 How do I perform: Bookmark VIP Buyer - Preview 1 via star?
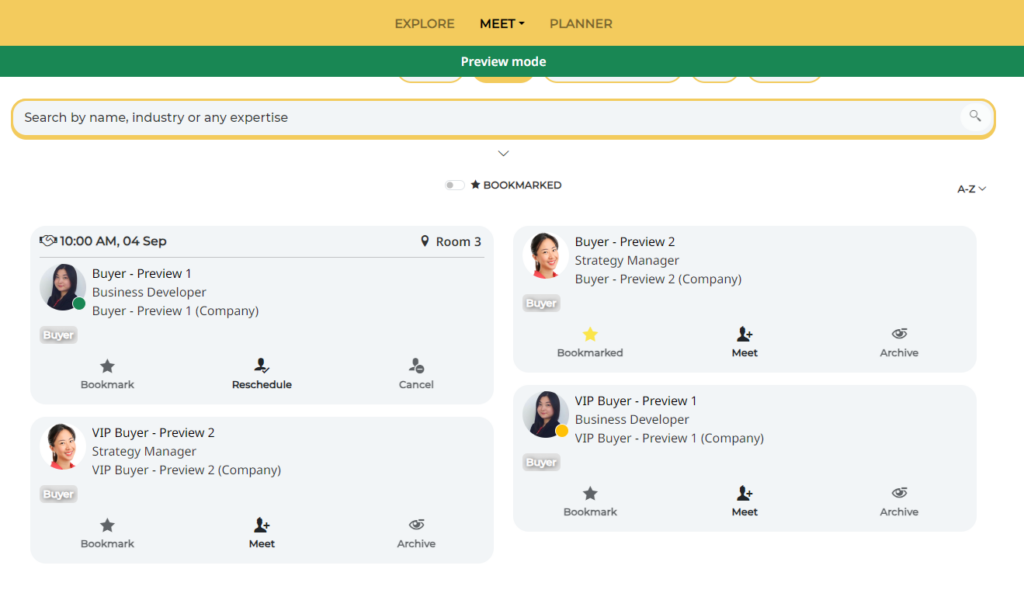pos(590,494)
